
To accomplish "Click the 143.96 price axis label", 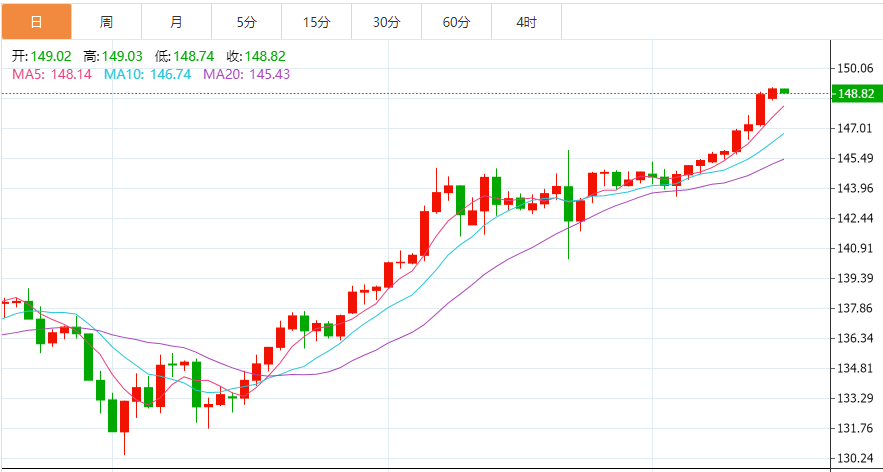I will coord(857,188).
